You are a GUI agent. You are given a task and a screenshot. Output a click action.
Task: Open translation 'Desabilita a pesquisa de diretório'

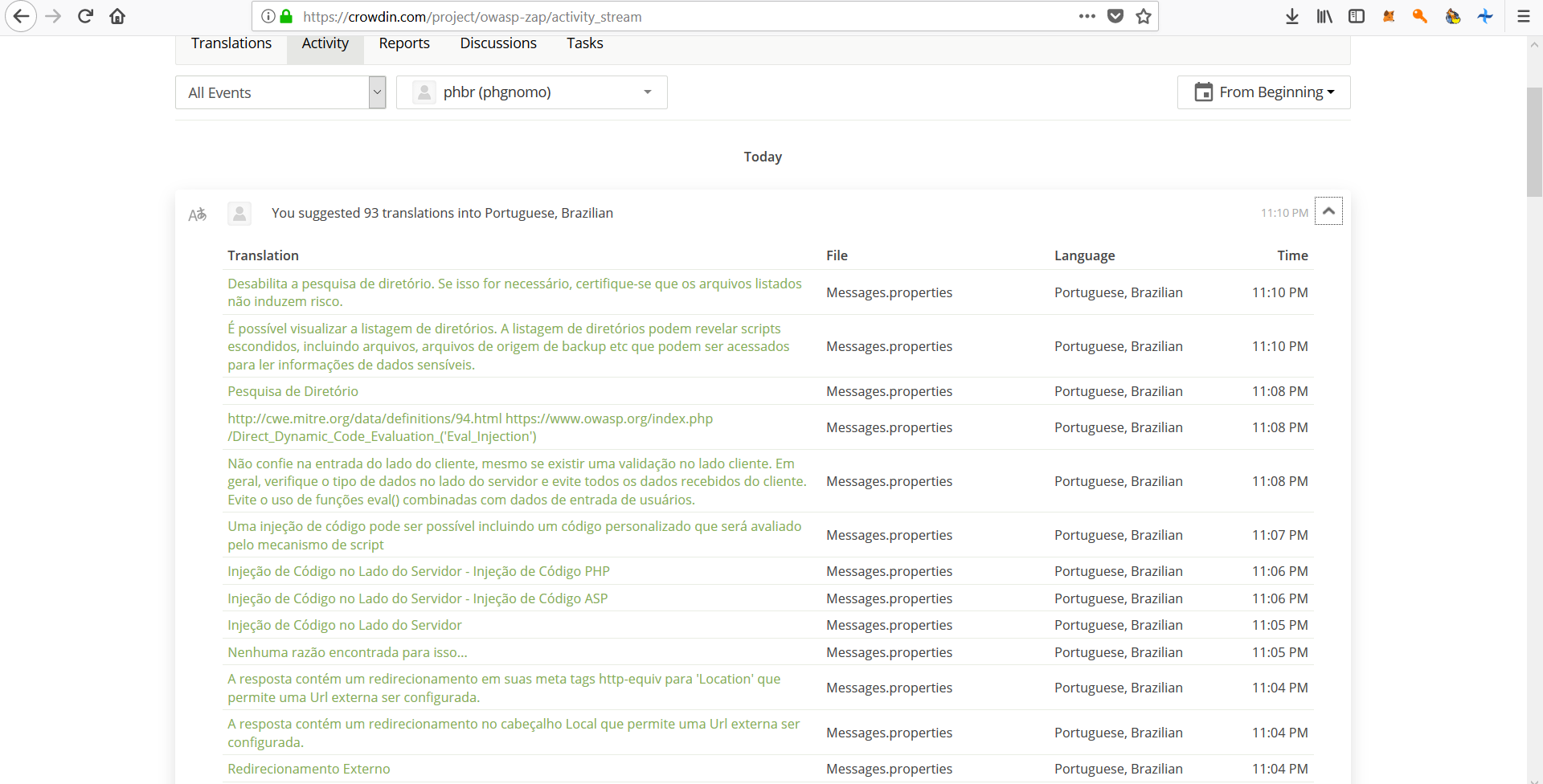click(514, 292)
